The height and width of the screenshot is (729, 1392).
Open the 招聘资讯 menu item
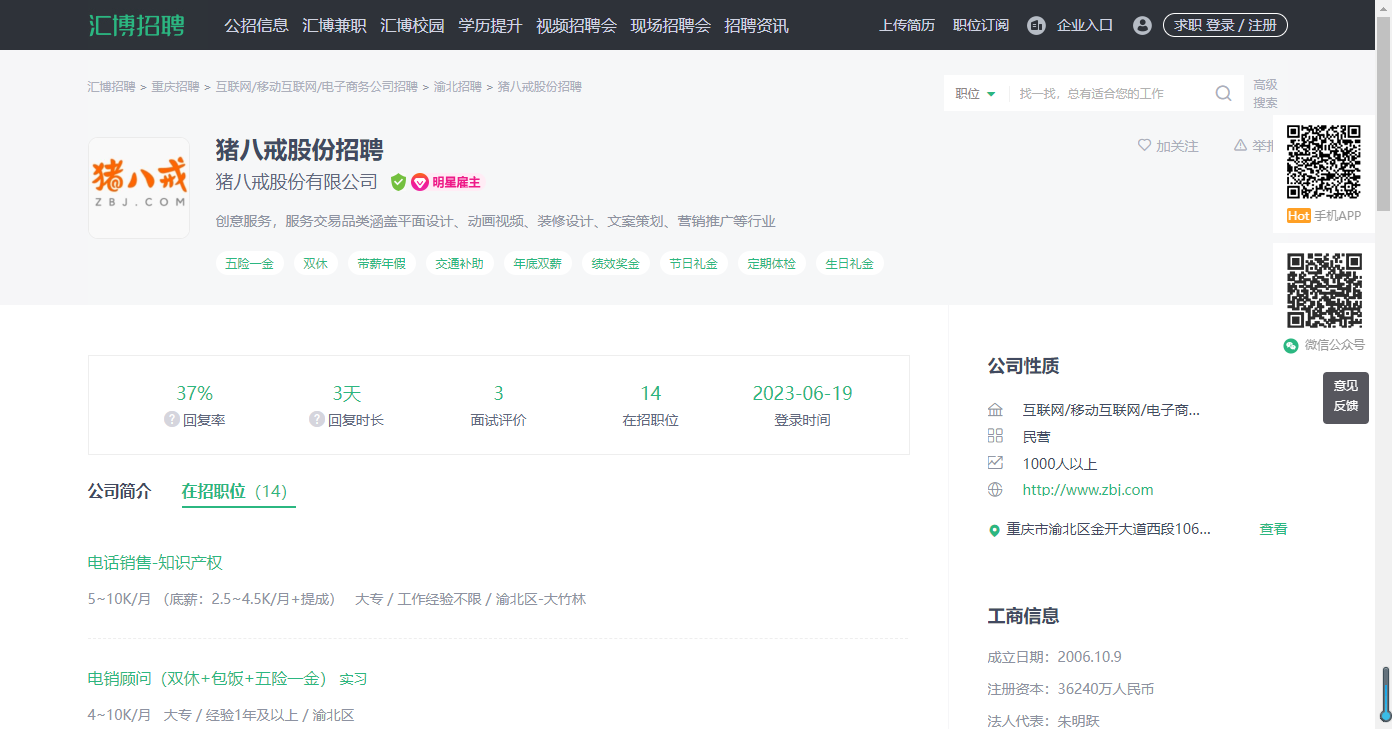tap(757, 26)
